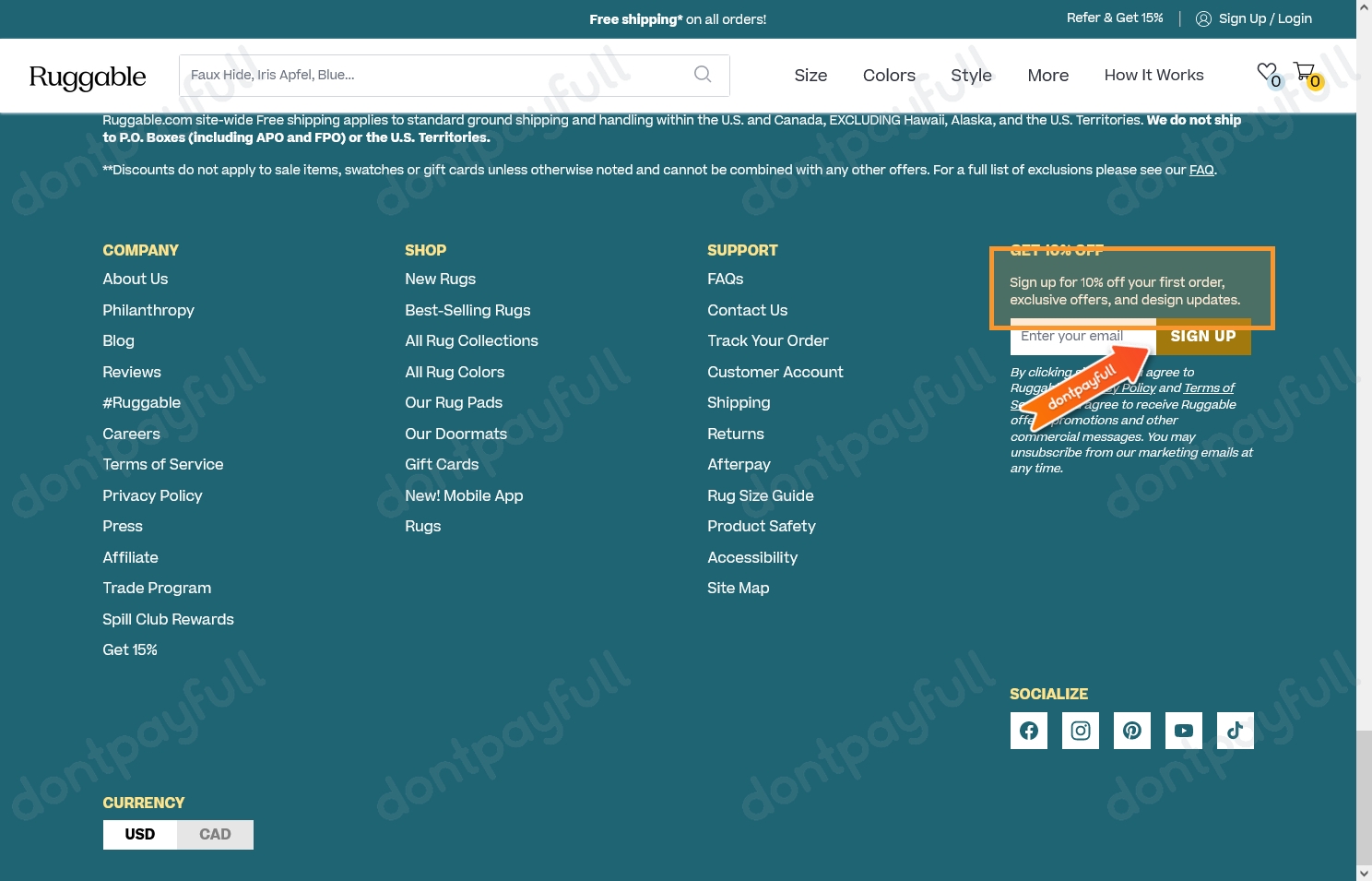Viewport: 1372px width, 881px height.
Task: Open FAQs support link
Action: (x=726, y=279)
